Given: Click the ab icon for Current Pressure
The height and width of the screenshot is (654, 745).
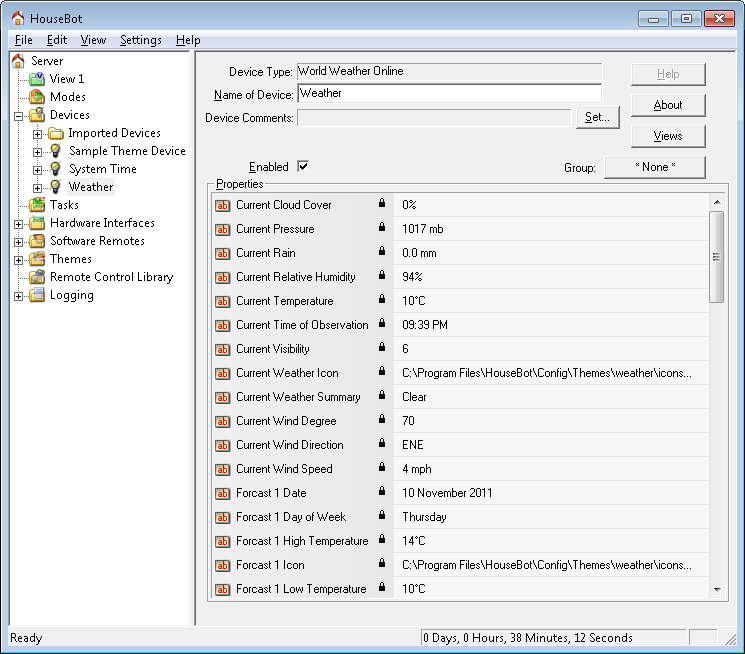Looking at the screenshot, I should 222,230.
